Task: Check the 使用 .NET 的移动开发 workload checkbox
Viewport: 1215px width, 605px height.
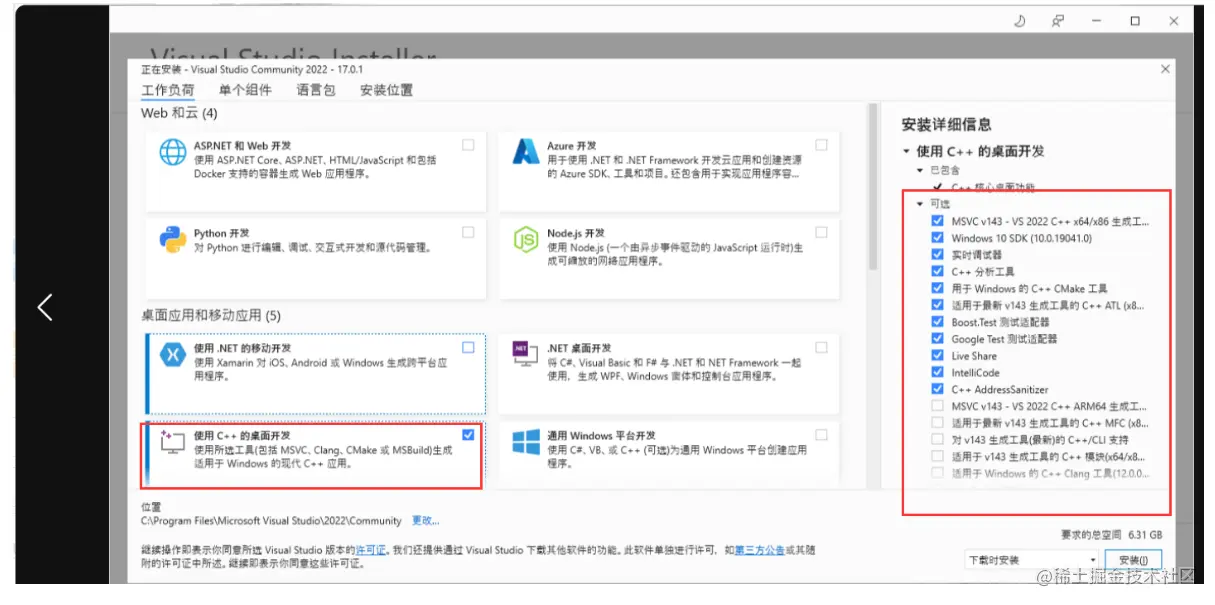Action: tap(468, 348)
